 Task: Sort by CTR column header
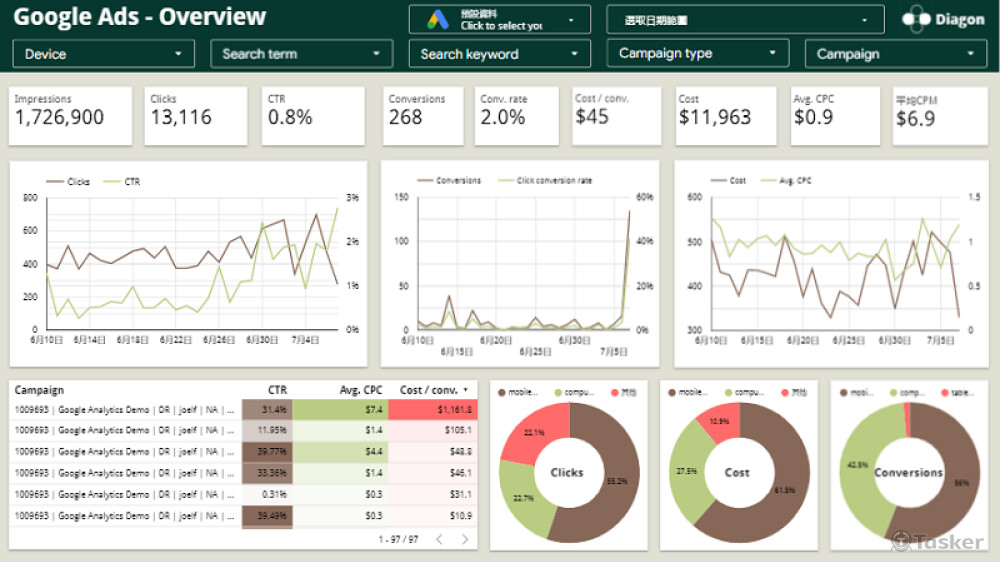pos(277,390)
